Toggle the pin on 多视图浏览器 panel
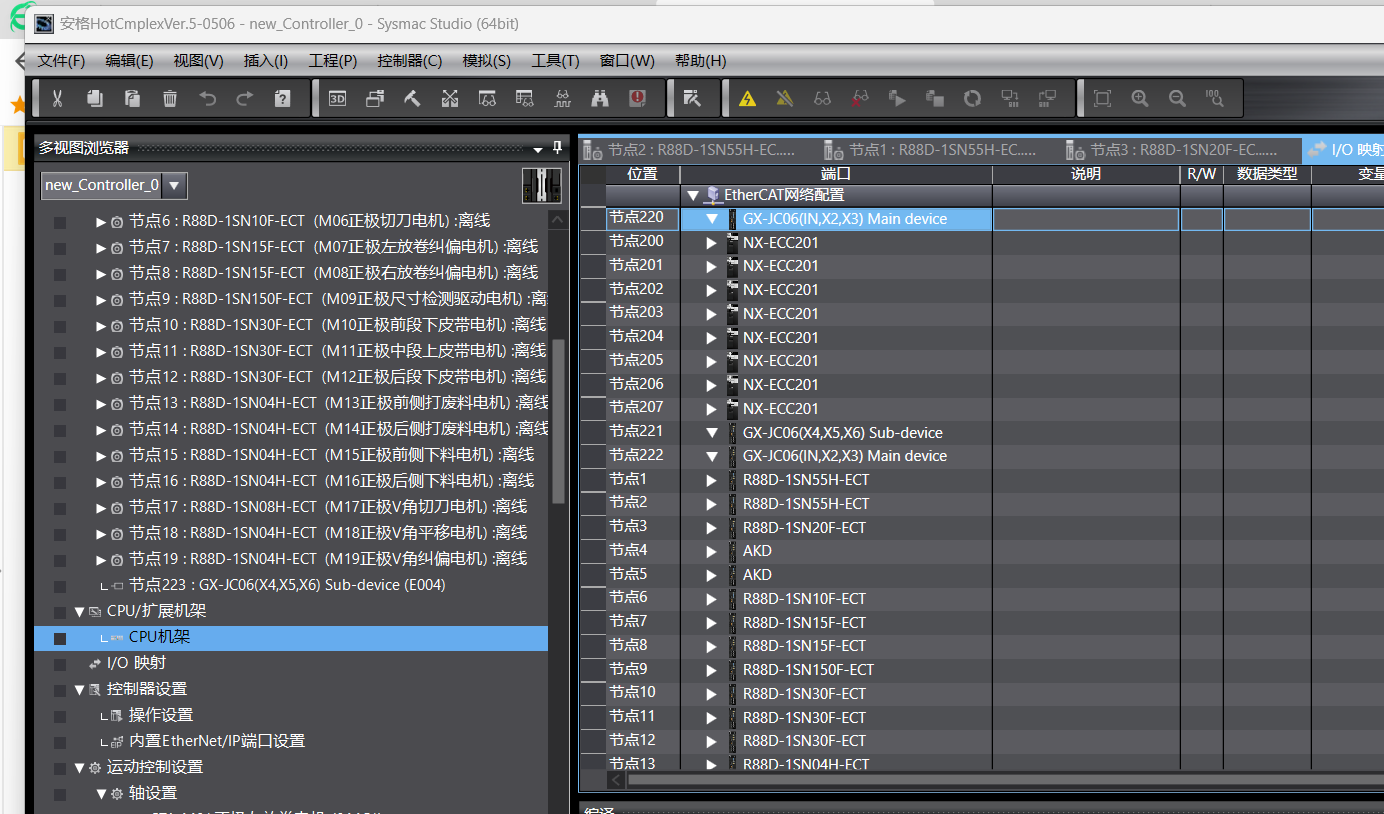The height and width of the screenshot is (814, 1384). click(x=558, y=148)
